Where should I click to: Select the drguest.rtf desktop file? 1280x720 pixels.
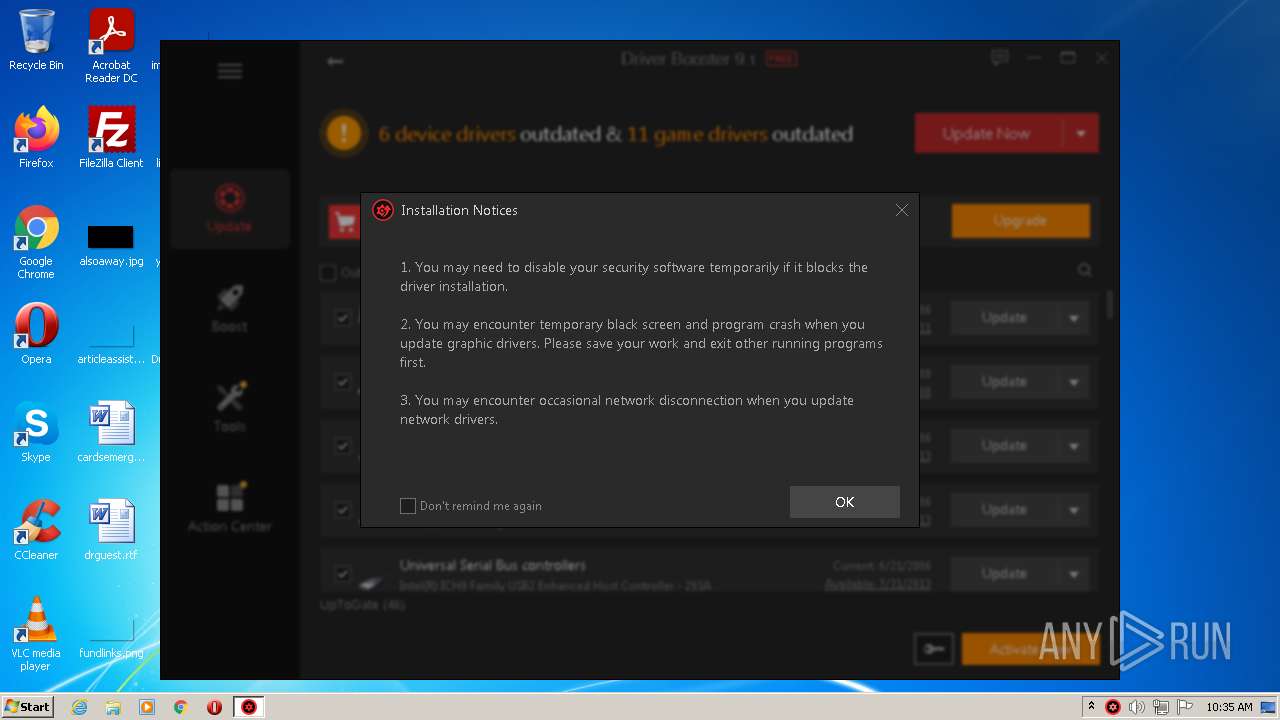click(111, 530)
